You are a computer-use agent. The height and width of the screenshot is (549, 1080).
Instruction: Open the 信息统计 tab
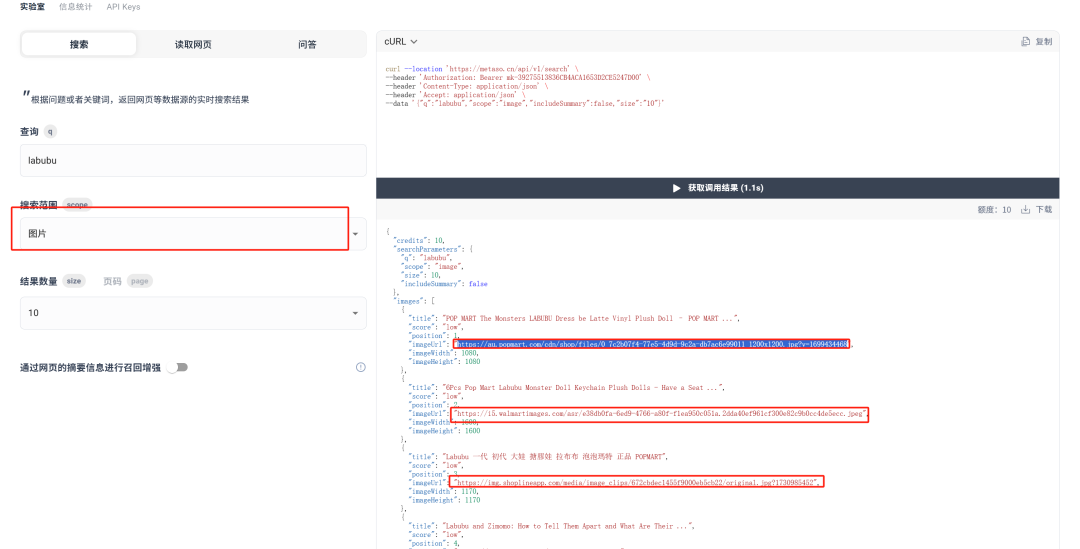pos(75,7)
